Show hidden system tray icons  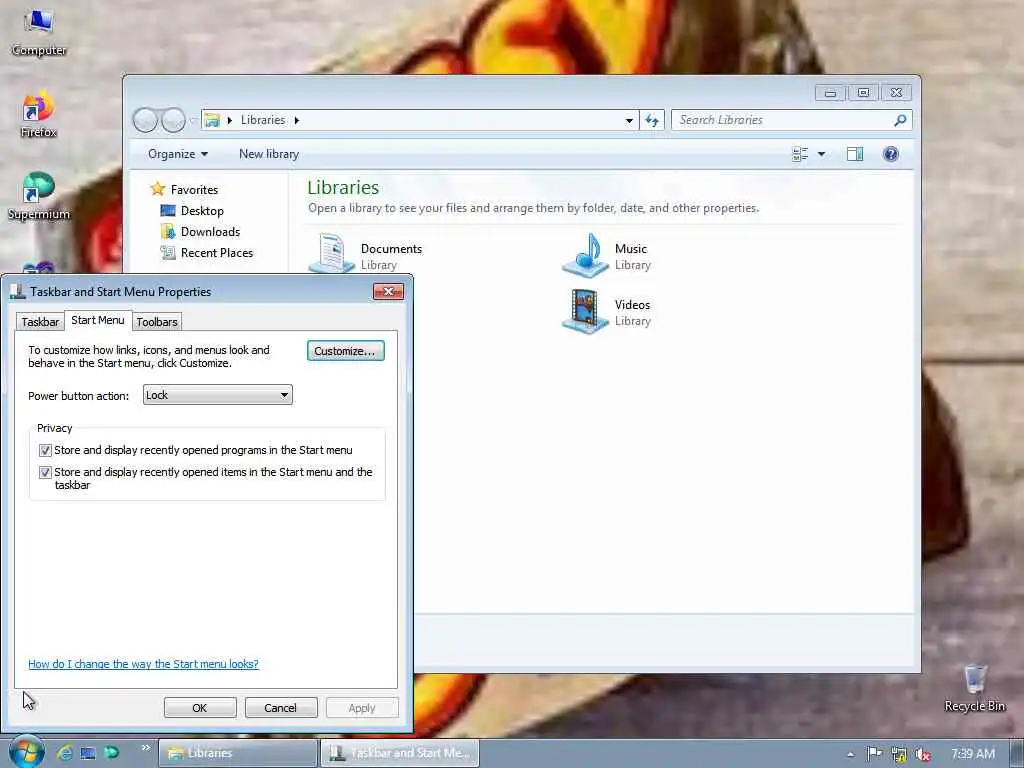coord(850,754)
